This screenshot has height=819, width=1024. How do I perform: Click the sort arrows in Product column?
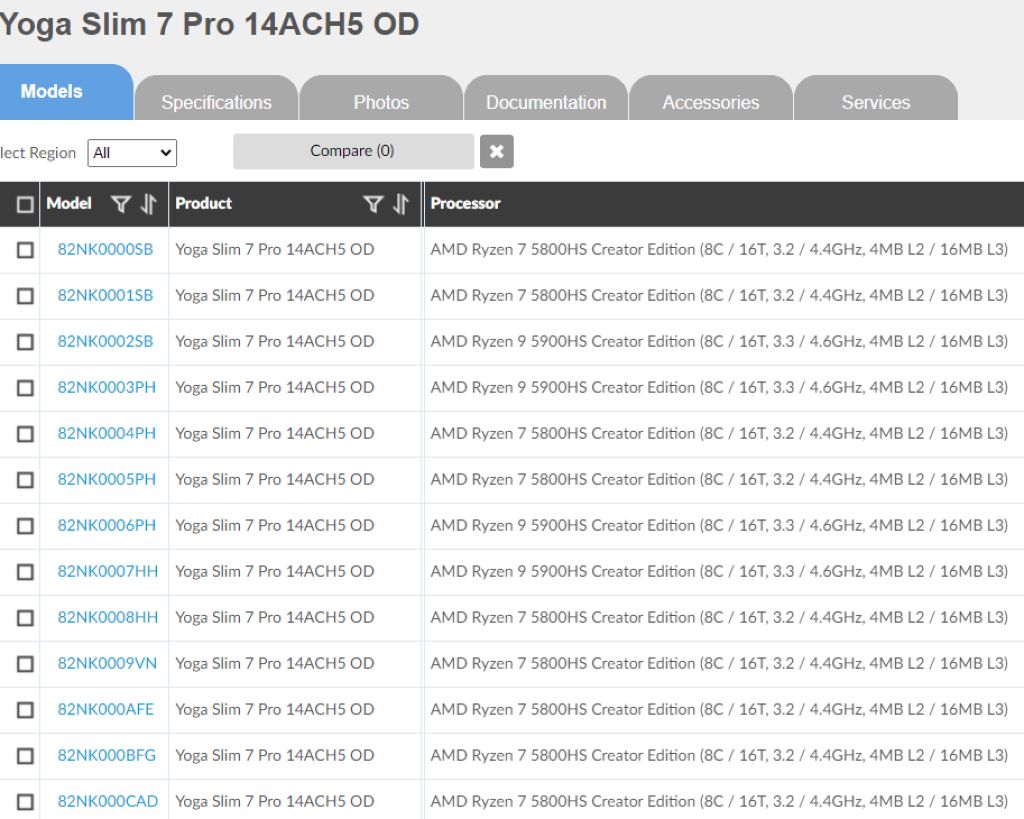[x=401, y=204]
